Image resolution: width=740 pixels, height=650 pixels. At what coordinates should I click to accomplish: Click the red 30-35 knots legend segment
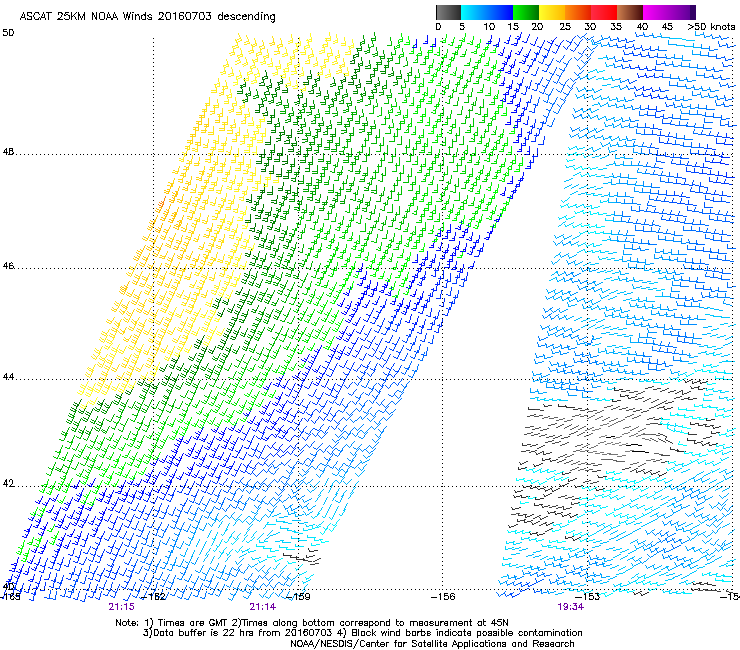pos(604,12)
